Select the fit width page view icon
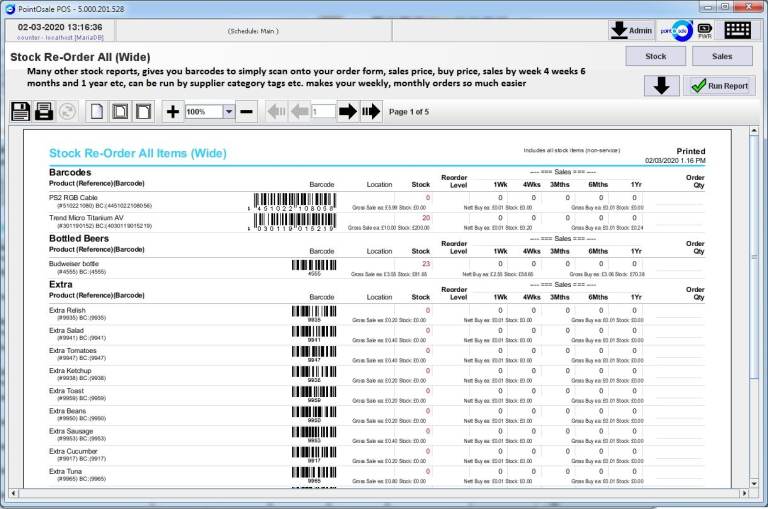Image resolution: width=768 pixels, height=509 pixels. (143, 111)
